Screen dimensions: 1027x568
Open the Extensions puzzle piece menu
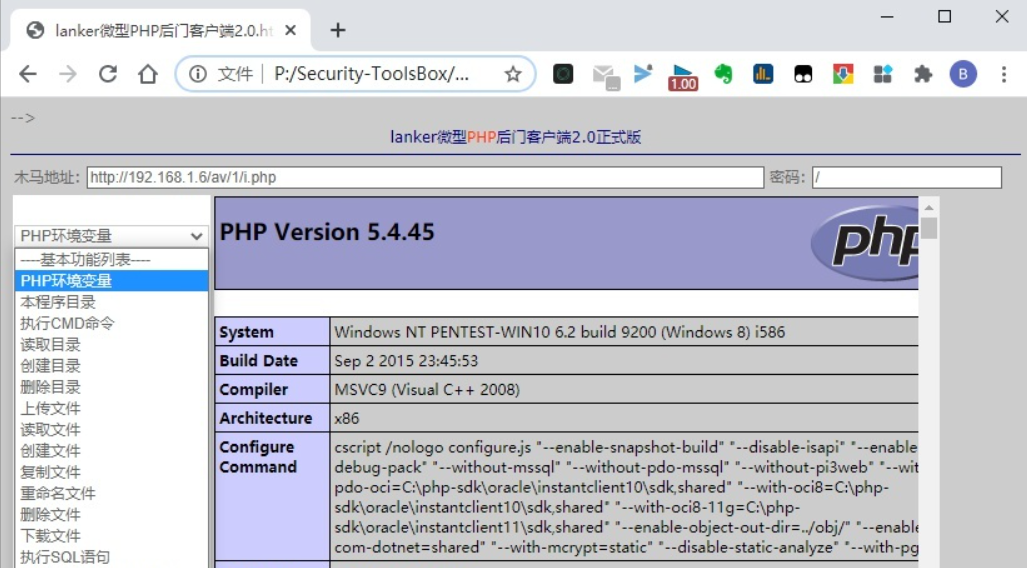pos(923,74)
